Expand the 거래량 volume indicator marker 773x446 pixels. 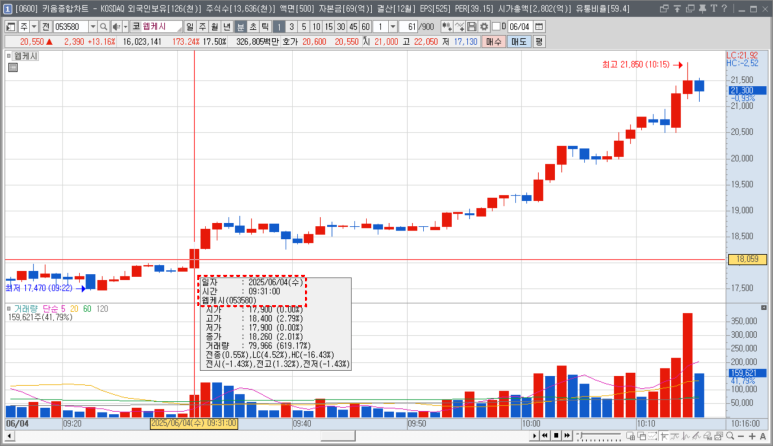click(x=8, y=309)
